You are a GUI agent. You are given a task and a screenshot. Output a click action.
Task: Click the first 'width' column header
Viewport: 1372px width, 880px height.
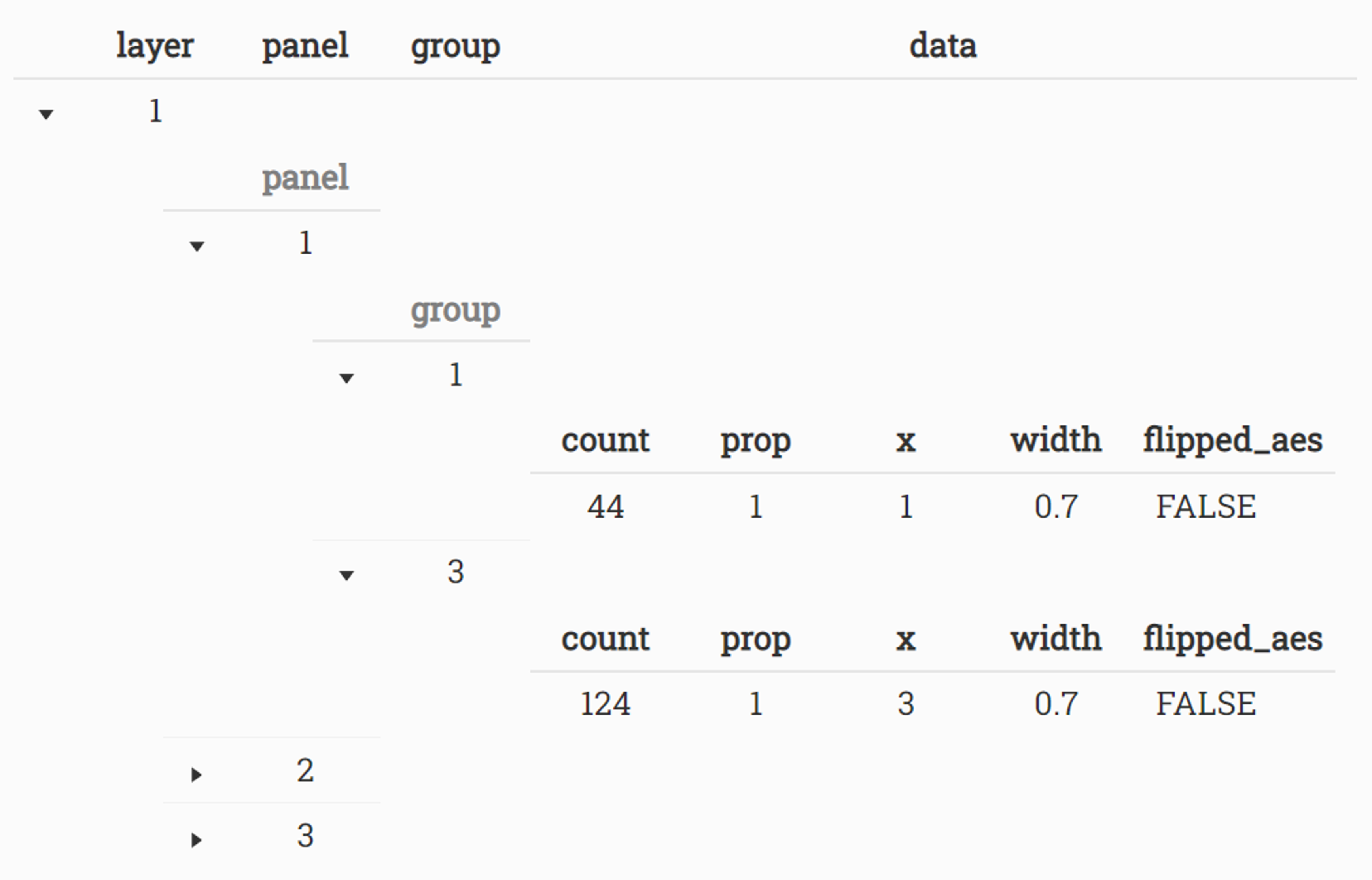(x=1056, y=440)
